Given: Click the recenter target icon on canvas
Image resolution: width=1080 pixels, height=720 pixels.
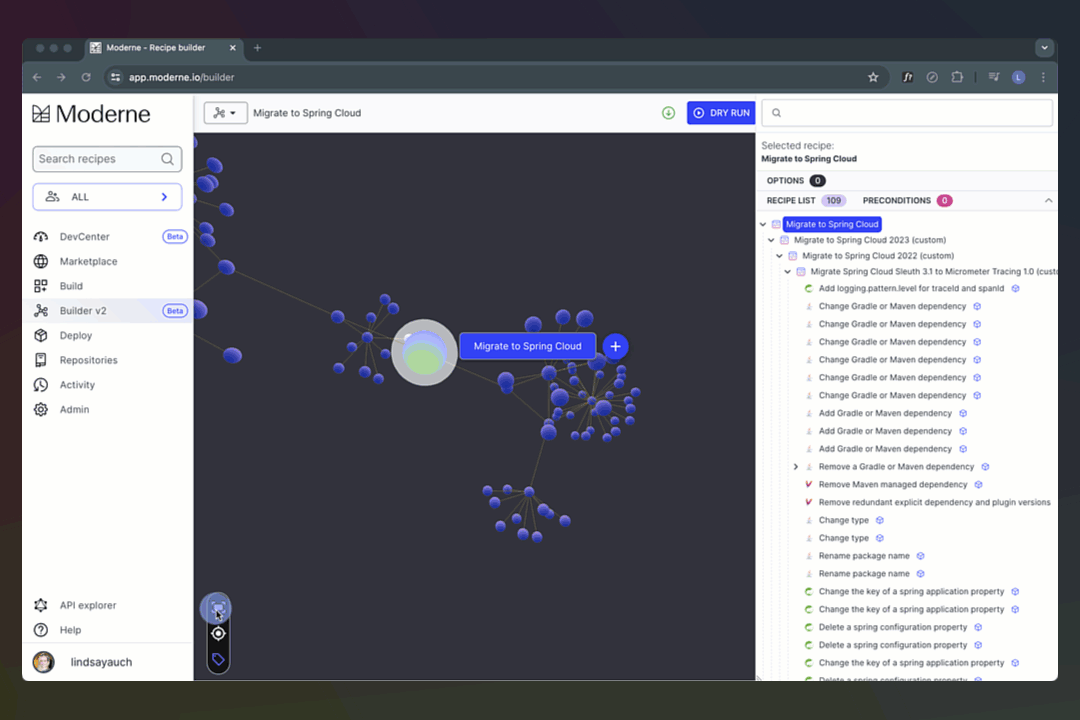Looking at the screenshot, I should [x=218, y=633].
